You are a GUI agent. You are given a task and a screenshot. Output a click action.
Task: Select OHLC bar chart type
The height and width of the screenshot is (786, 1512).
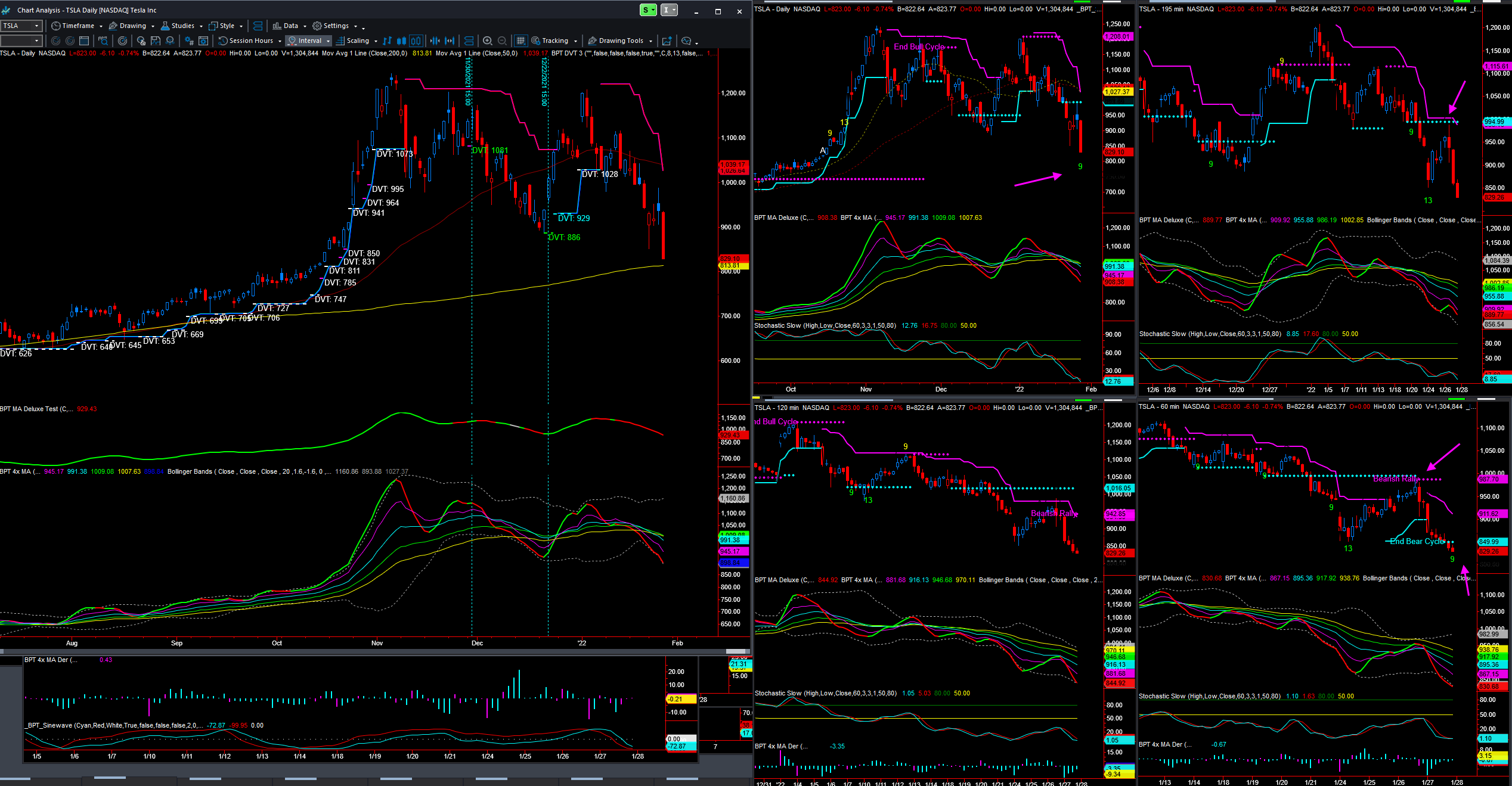tap(387, 41)
